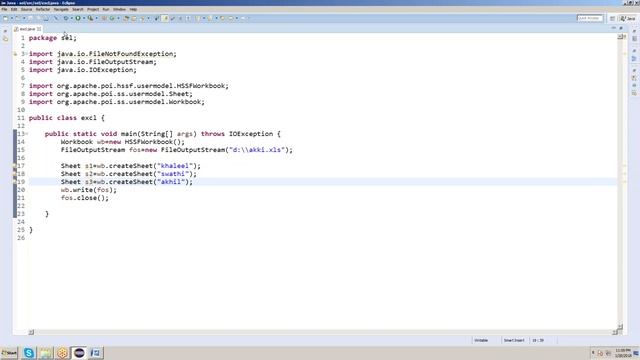
Task: Click the warning marker on line 18
Action: (x=15, y=174)
